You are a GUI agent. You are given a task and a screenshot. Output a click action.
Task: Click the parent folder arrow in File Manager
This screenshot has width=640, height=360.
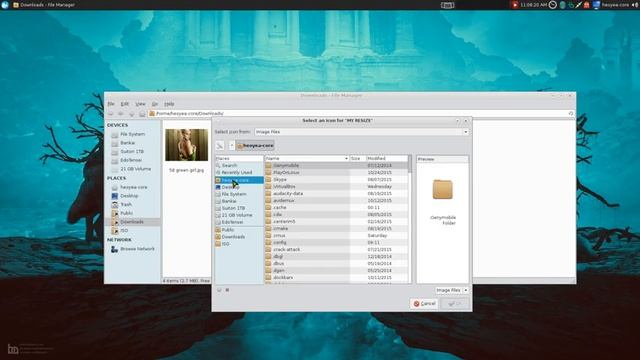point(131,113)
